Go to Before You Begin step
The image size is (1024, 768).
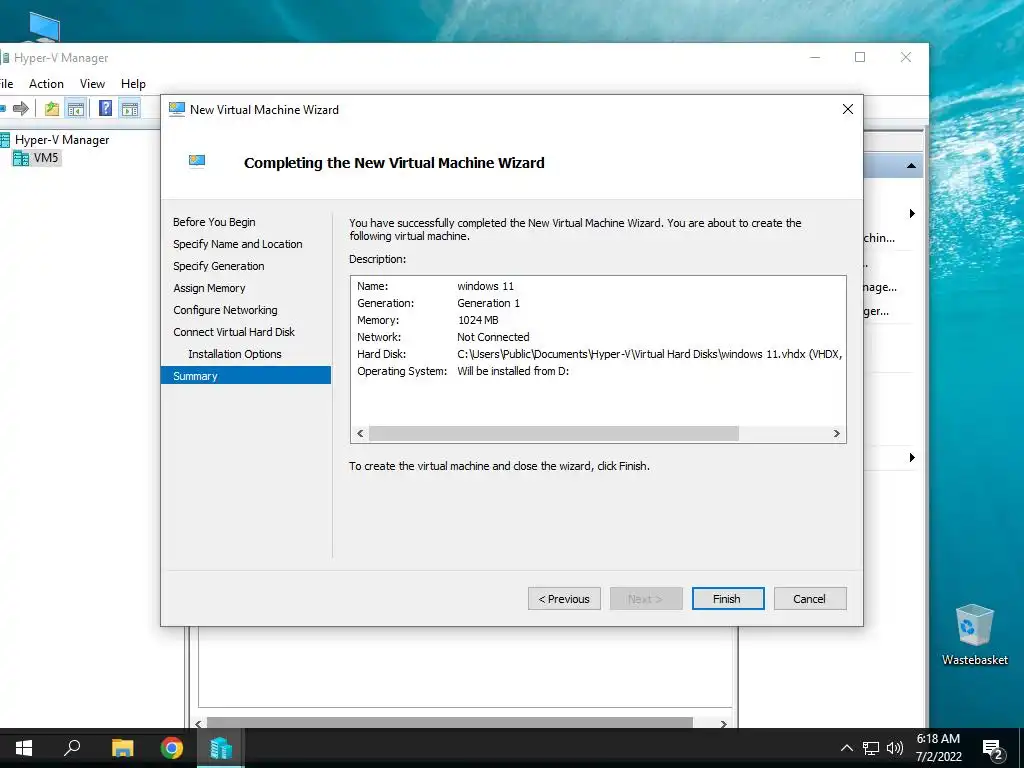click(214, 222)
